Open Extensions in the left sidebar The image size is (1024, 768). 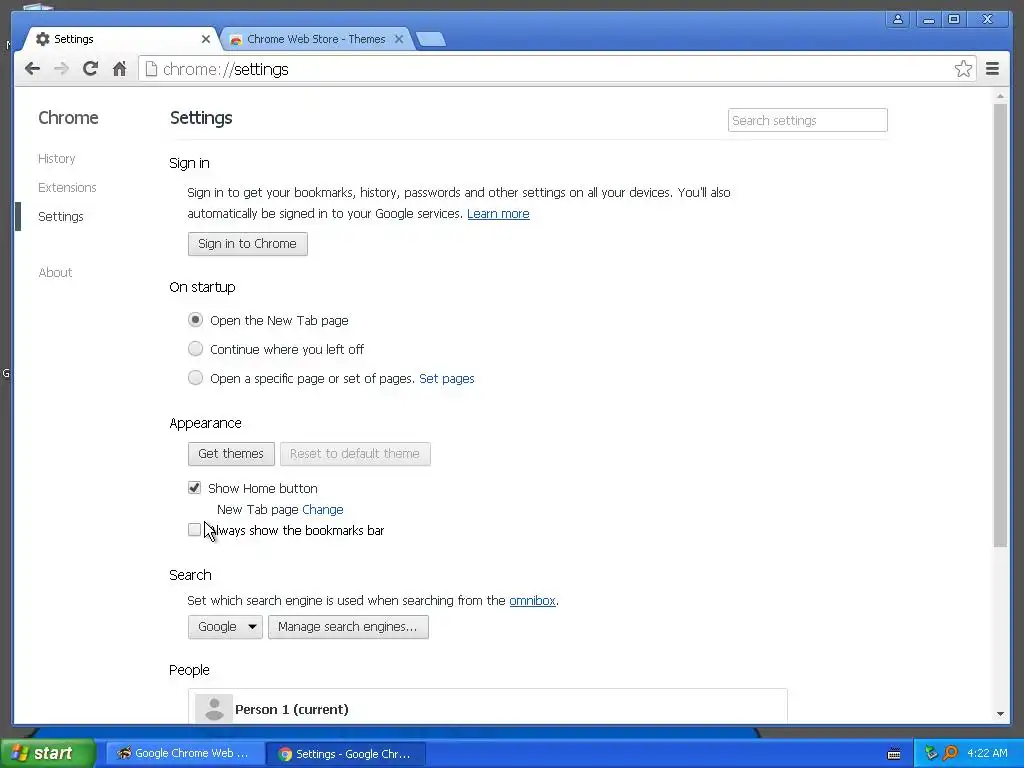[x=67, y=187]
